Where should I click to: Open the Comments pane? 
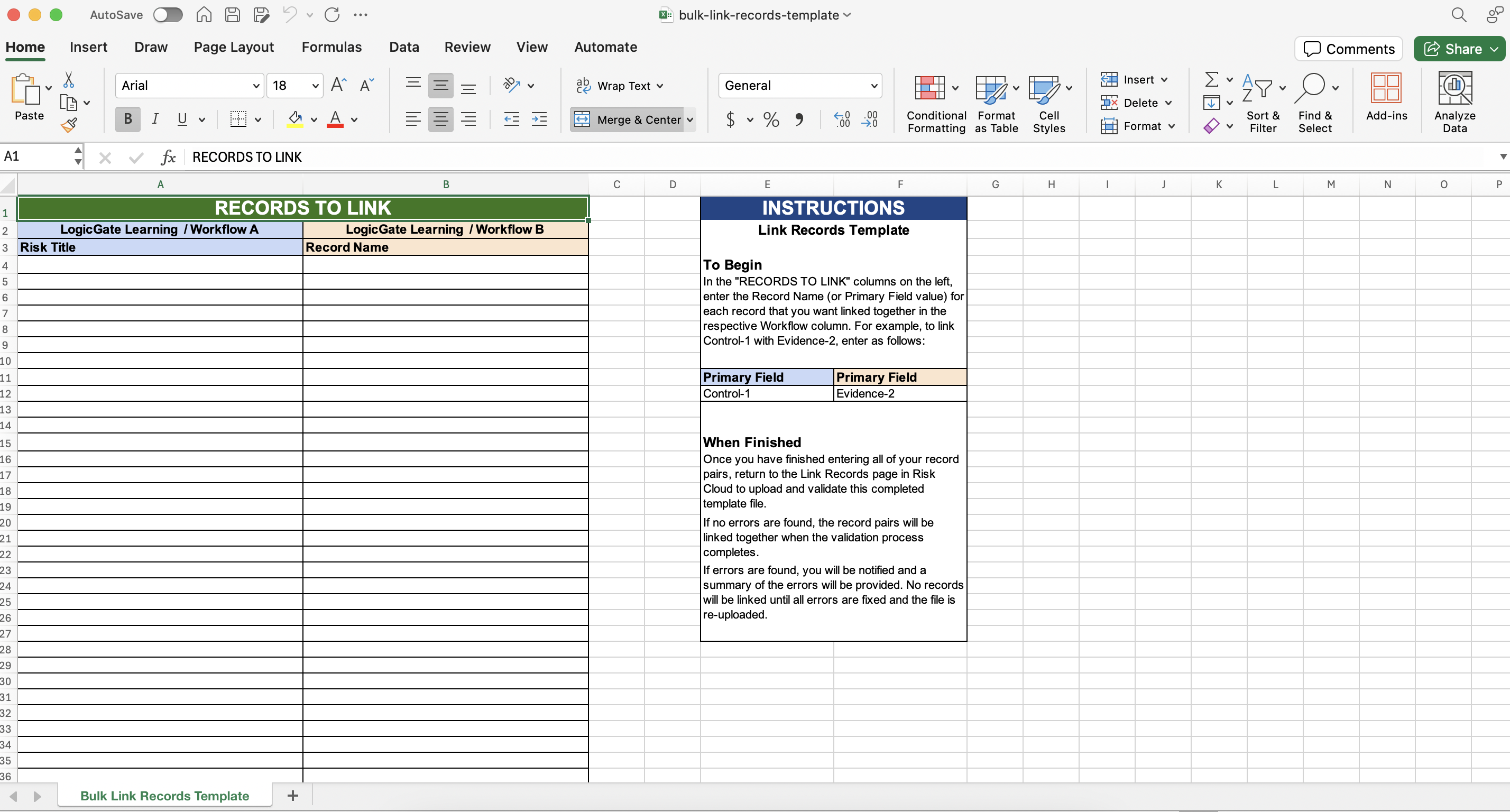(x=1348, y=49)
